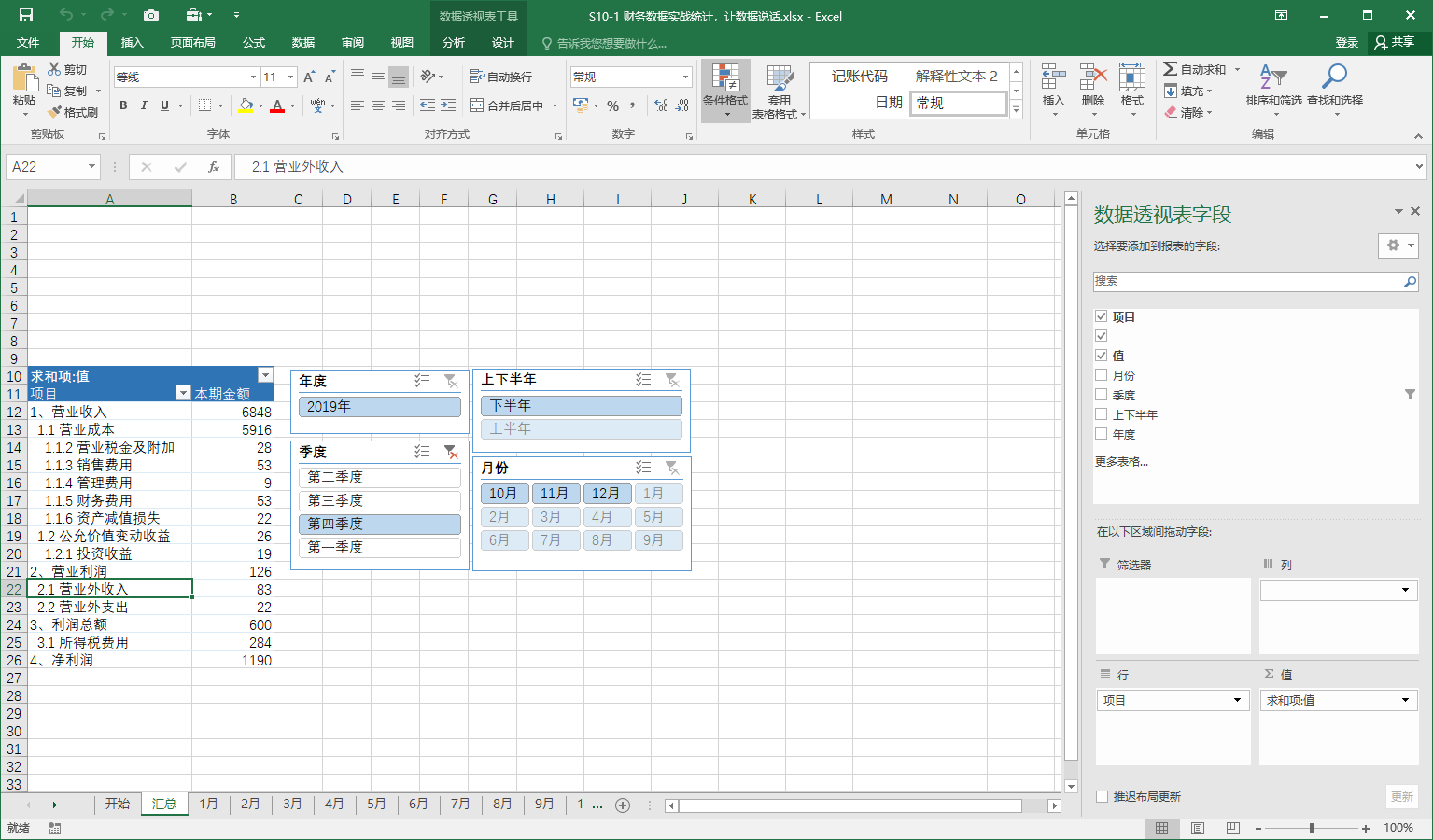Open 查找和选择 magnifier tool
Screen dimensions: 1433x840
click(x=1335, y=91)
